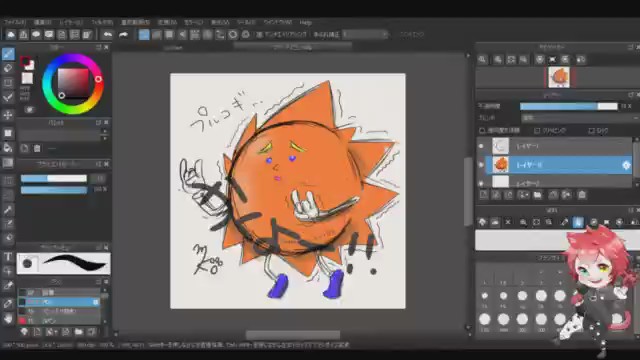This screenshot has width=640, height=360.
Task: Click the speech bubble icon in toolbar
Action: (x=36, y=35)
